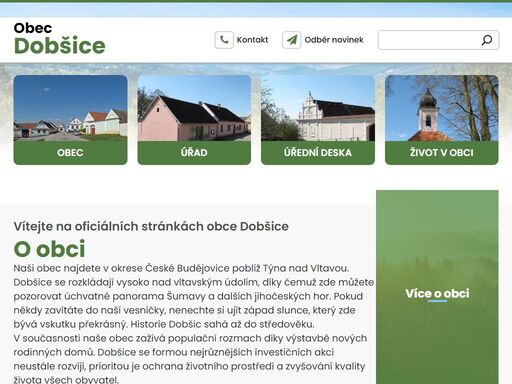Open the Odběr novinek link
512x384 pixels.
click(334, 40)
